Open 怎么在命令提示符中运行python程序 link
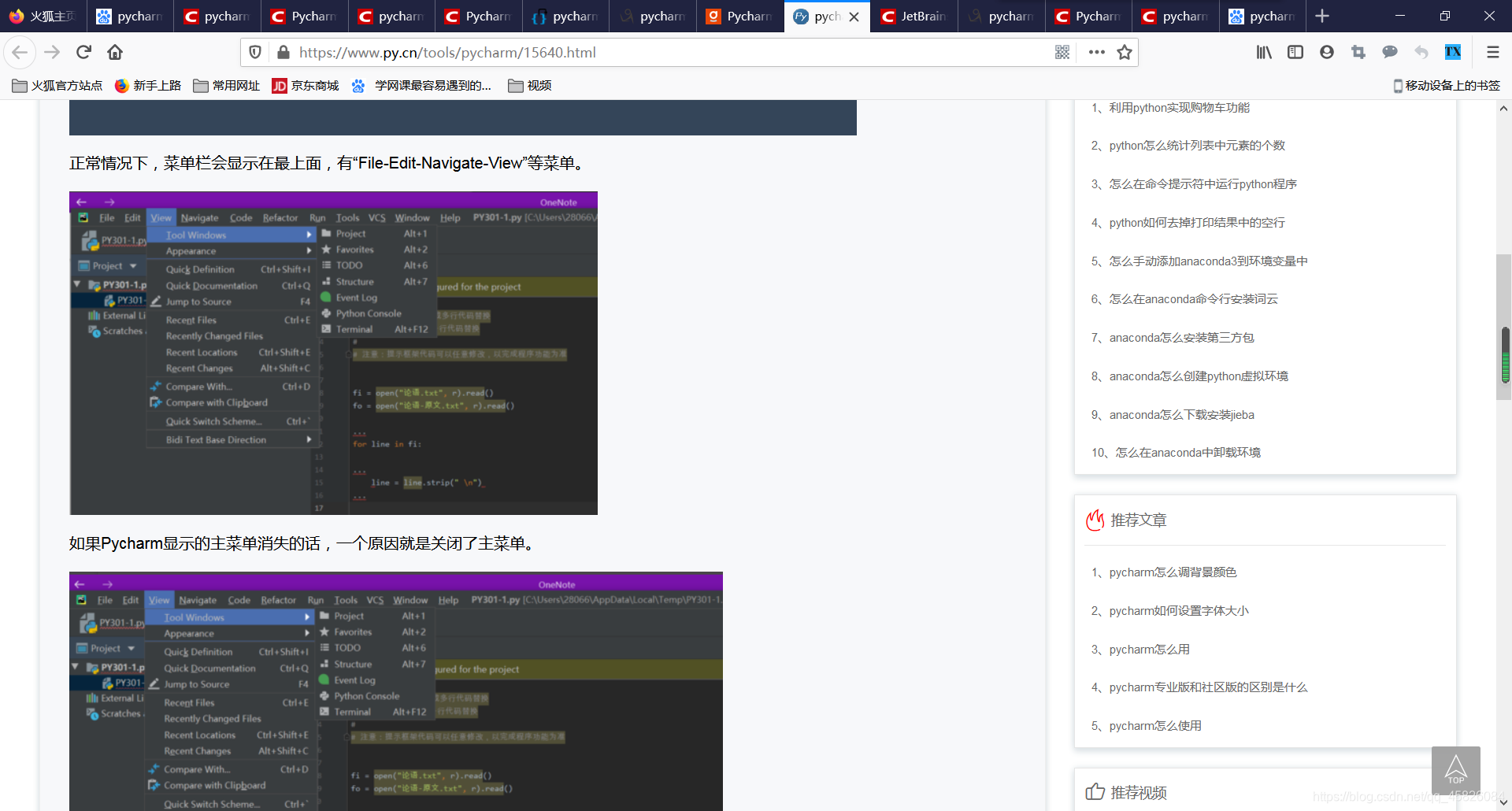The image size is (1512, 811). pos(1203,184)
